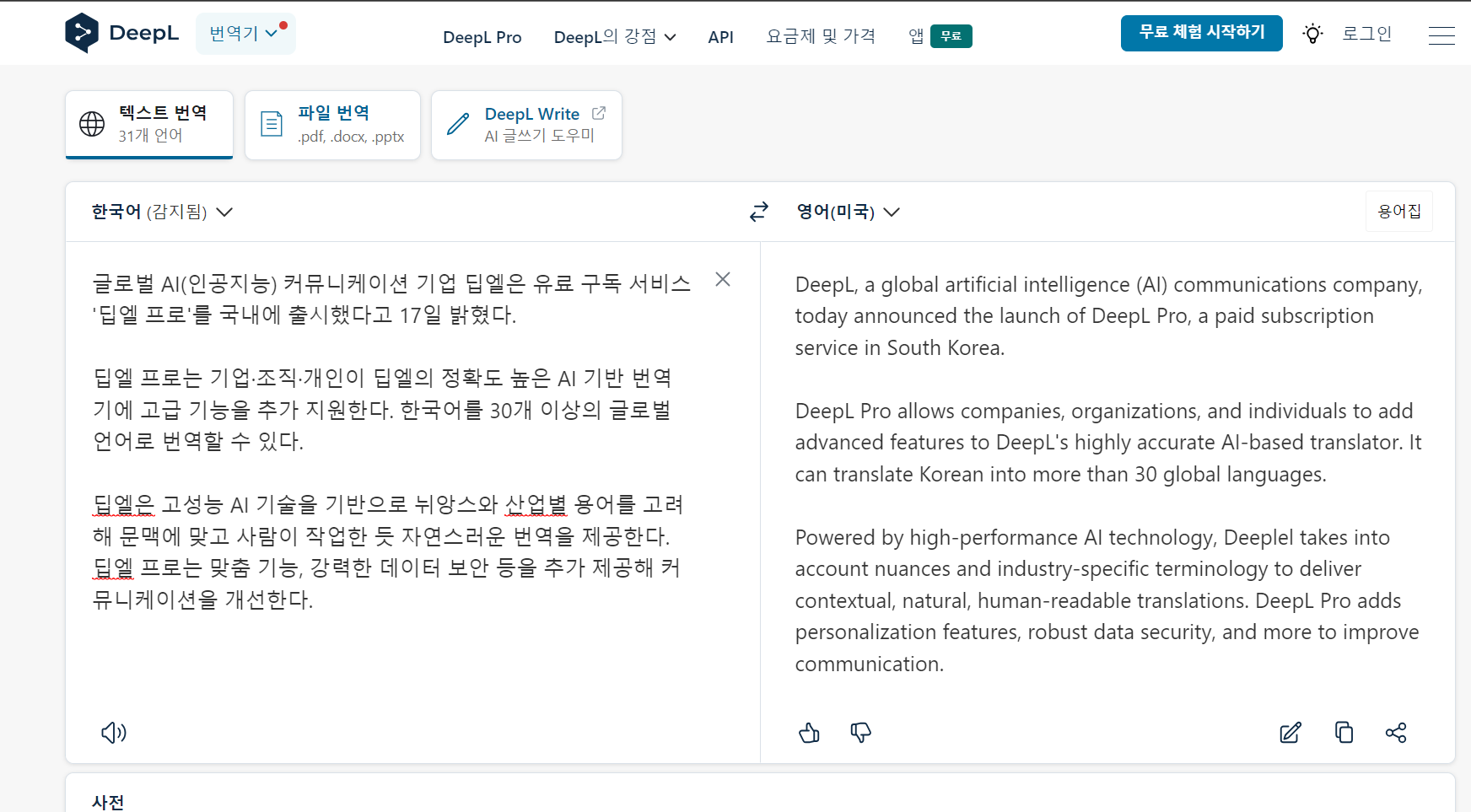Open the DeepL Write tab

(526, 125)
